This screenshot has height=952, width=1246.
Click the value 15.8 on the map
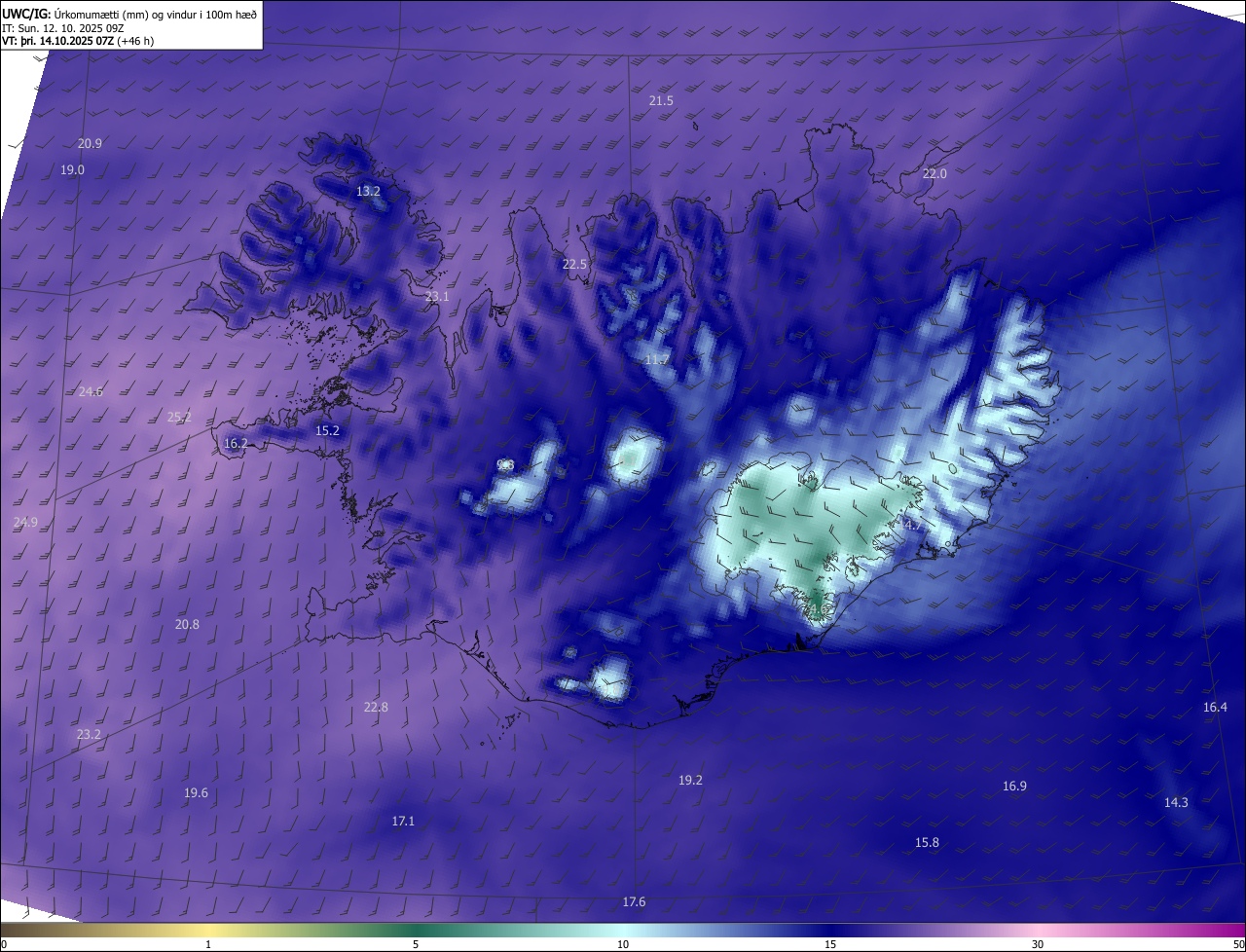click(928, 843)
